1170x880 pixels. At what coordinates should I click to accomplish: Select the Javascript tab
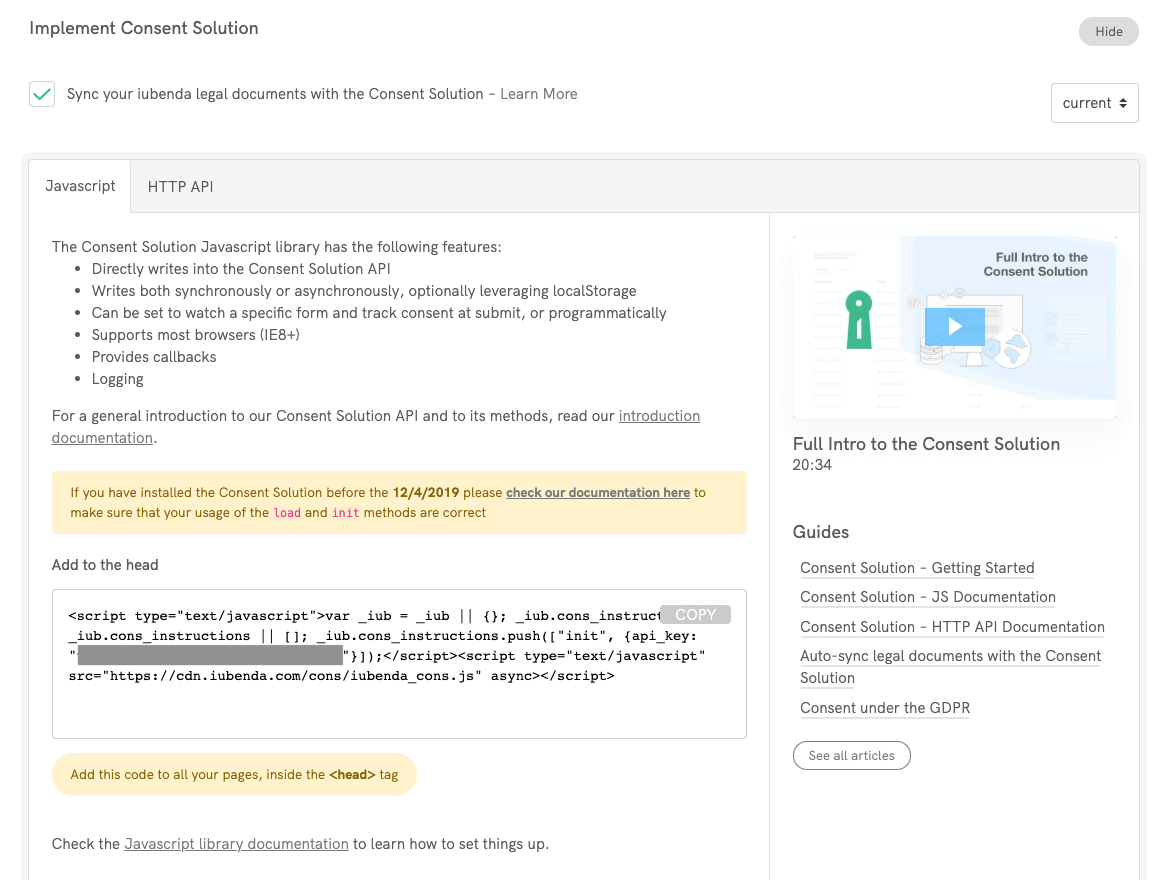pyautogui.click(x=79, y=186)
